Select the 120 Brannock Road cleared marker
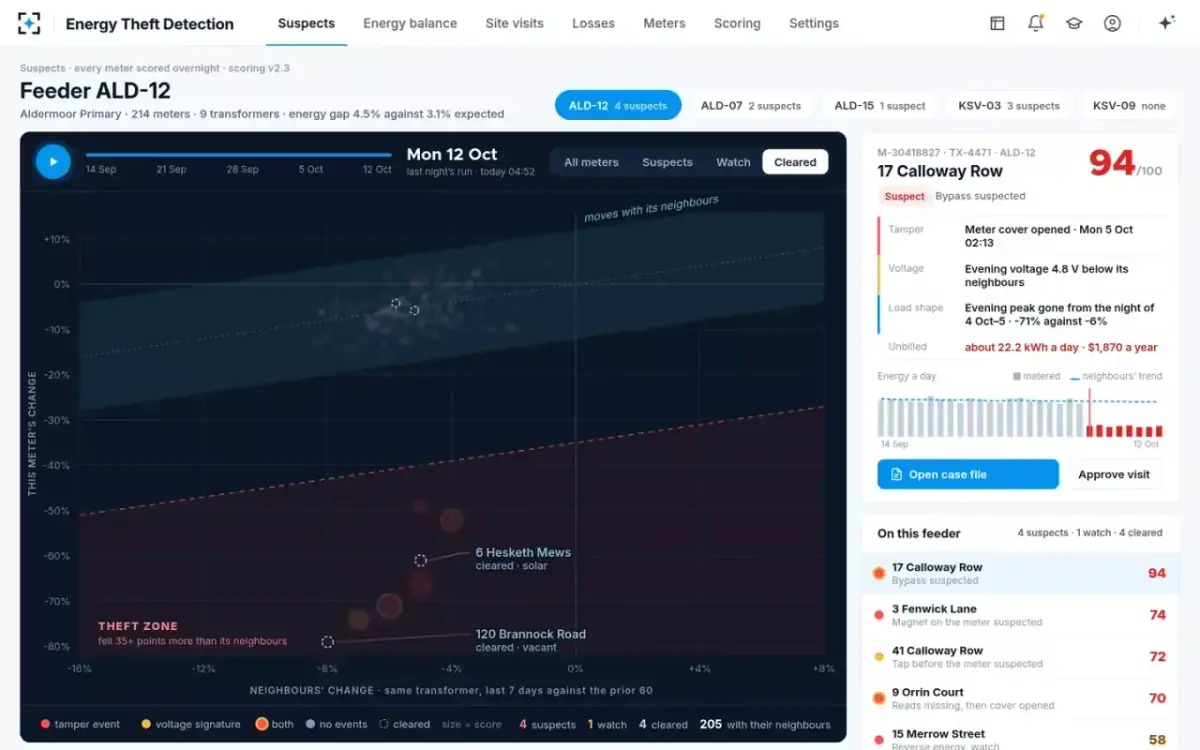The image size is (1200, 750). click(327, 642)
